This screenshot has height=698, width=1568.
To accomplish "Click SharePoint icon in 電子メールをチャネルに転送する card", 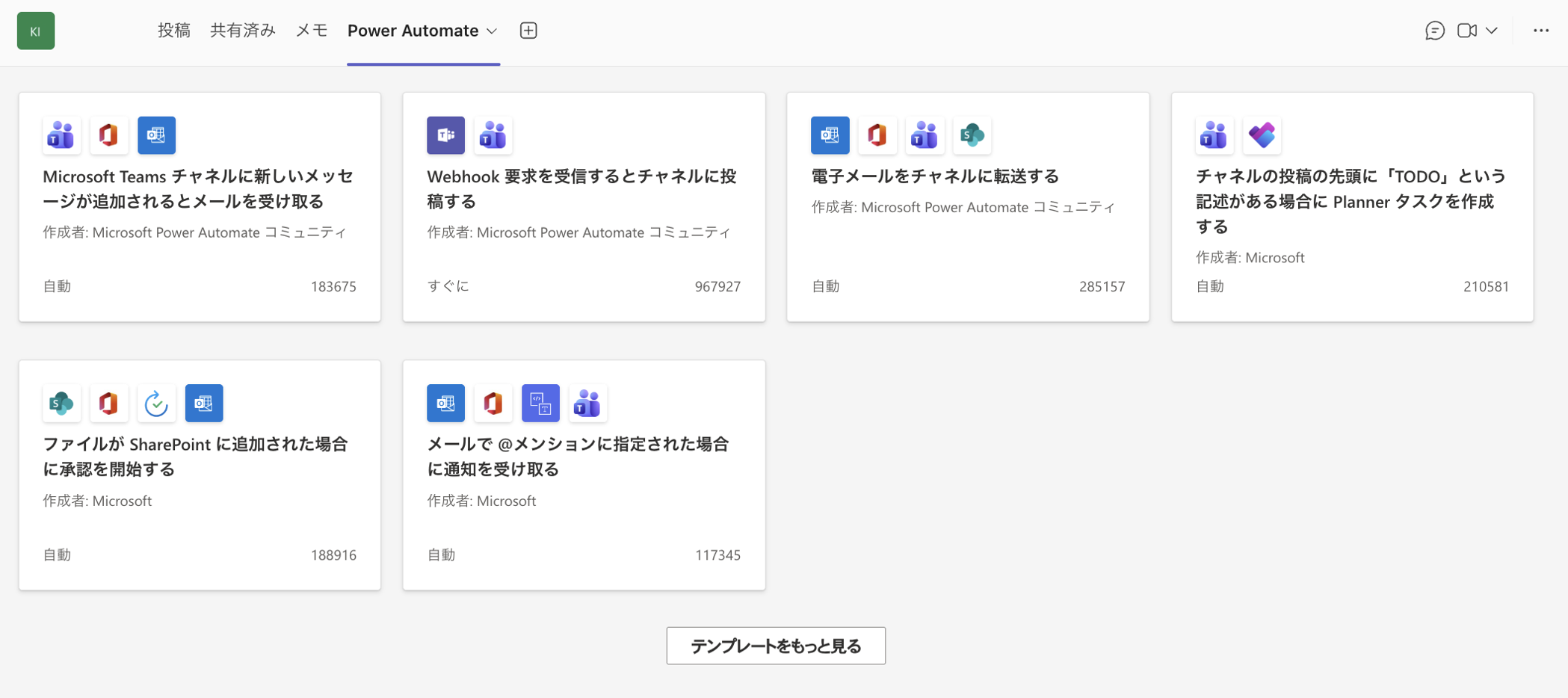I will coord(972,135).
